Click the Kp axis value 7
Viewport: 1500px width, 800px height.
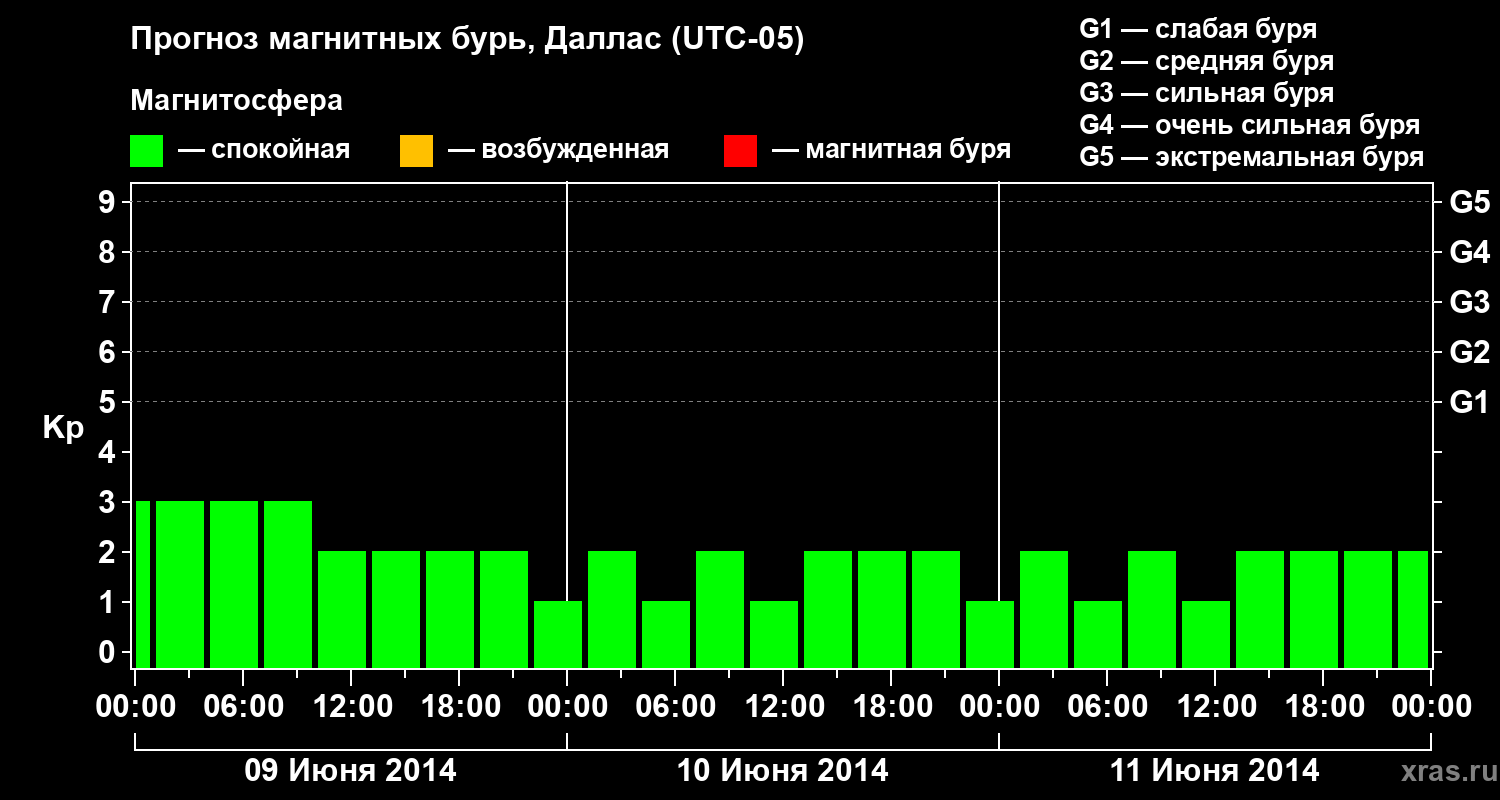tap(109, 302)
